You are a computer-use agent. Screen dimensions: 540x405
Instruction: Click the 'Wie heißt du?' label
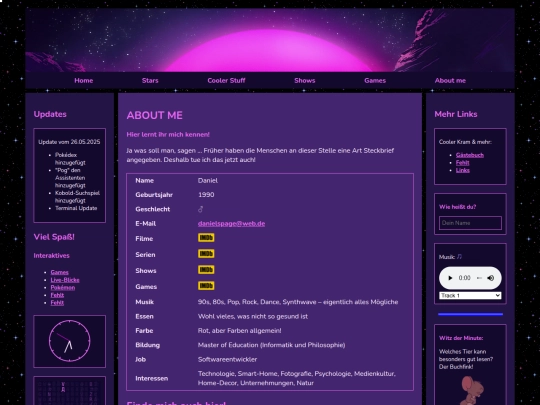pos(457,207)
